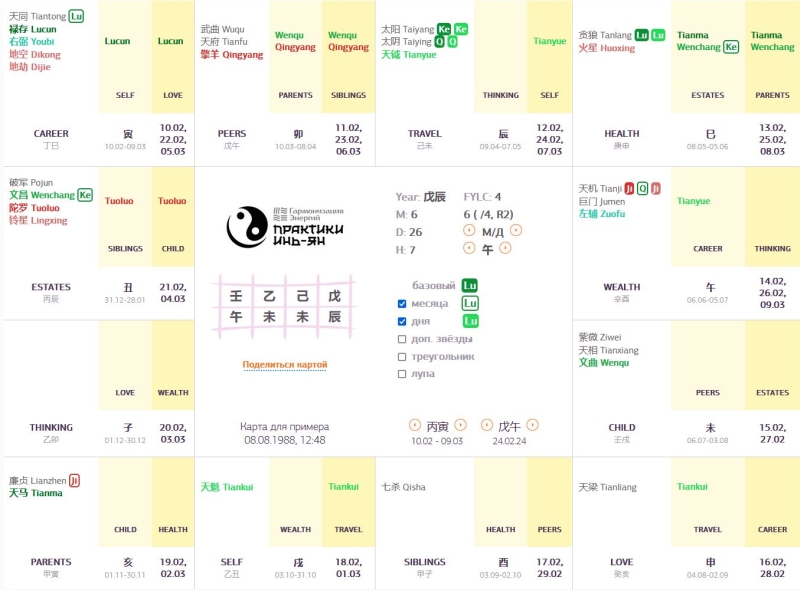This screenshot has height=590, width=800.
Task: Uncheck the месяца checkbox
Action: click(402, 304)
